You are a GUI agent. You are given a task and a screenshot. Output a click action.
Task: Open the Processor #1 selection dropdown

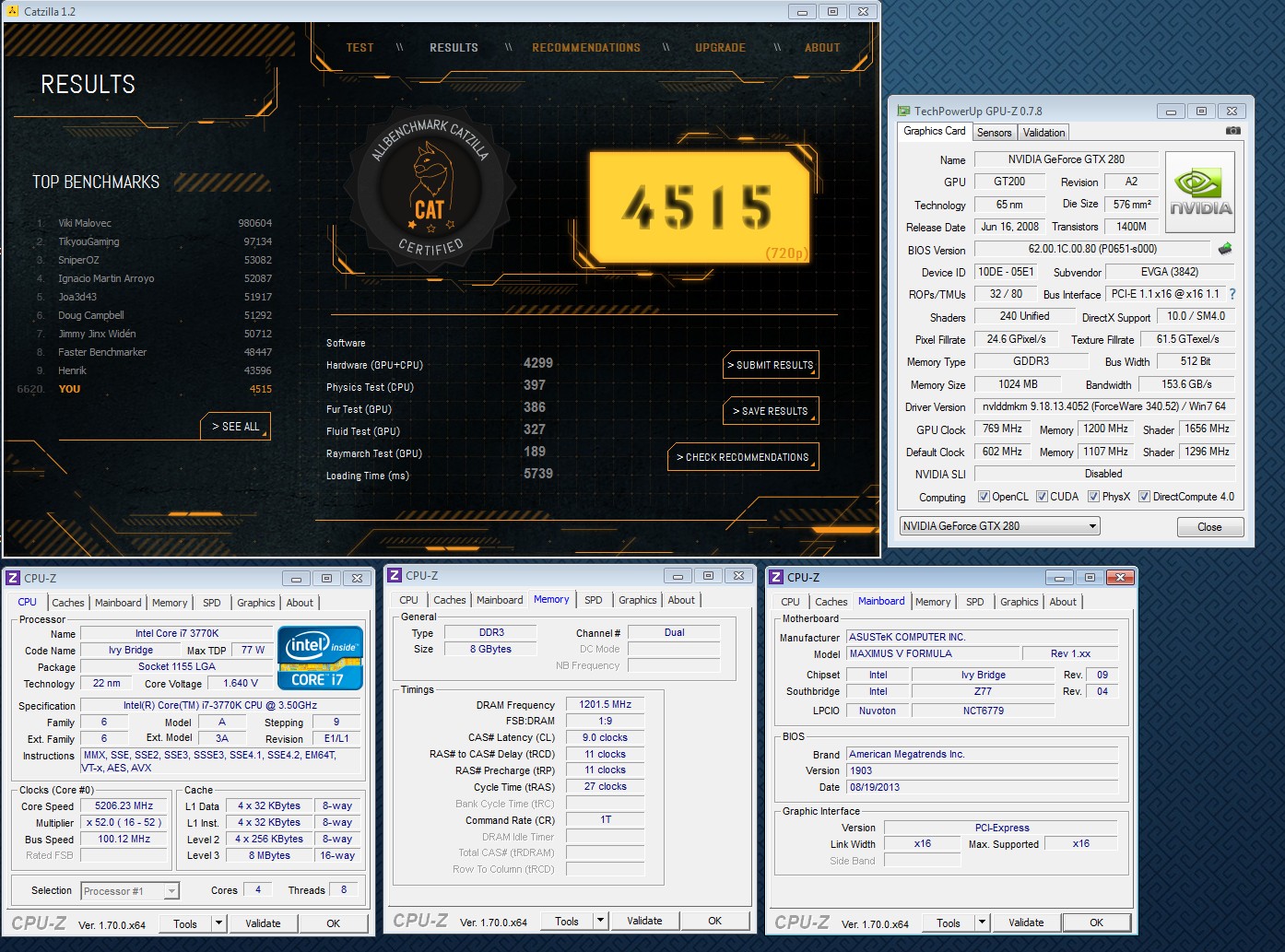coord(130,890)
